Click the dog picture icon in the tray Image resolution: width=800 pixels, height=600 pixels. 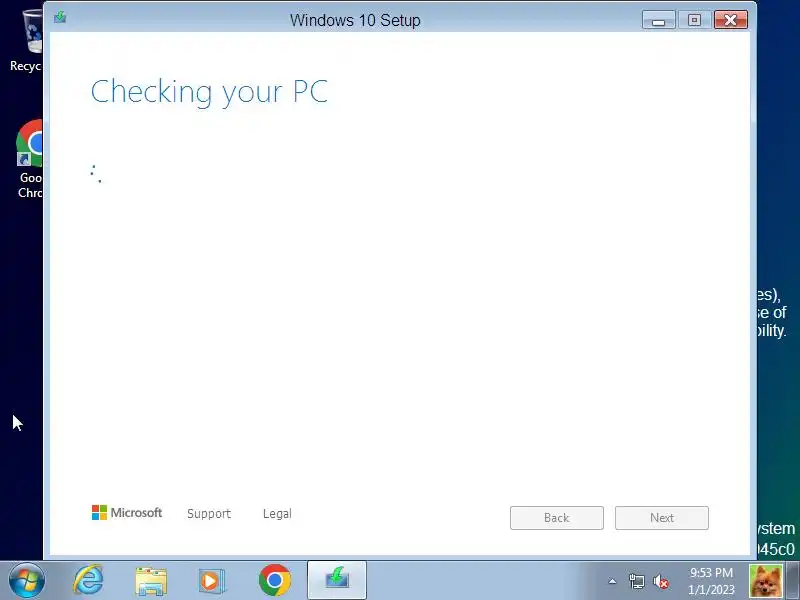click(765, 581)
